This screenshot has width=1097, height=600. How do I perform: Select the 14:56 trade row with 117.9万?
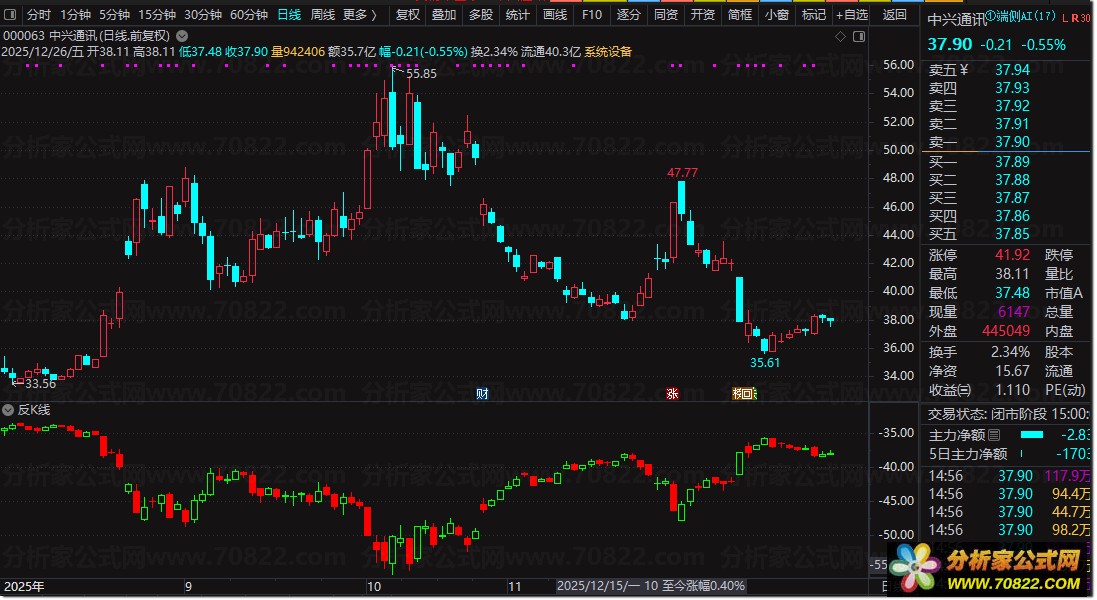coord(1008,476)
